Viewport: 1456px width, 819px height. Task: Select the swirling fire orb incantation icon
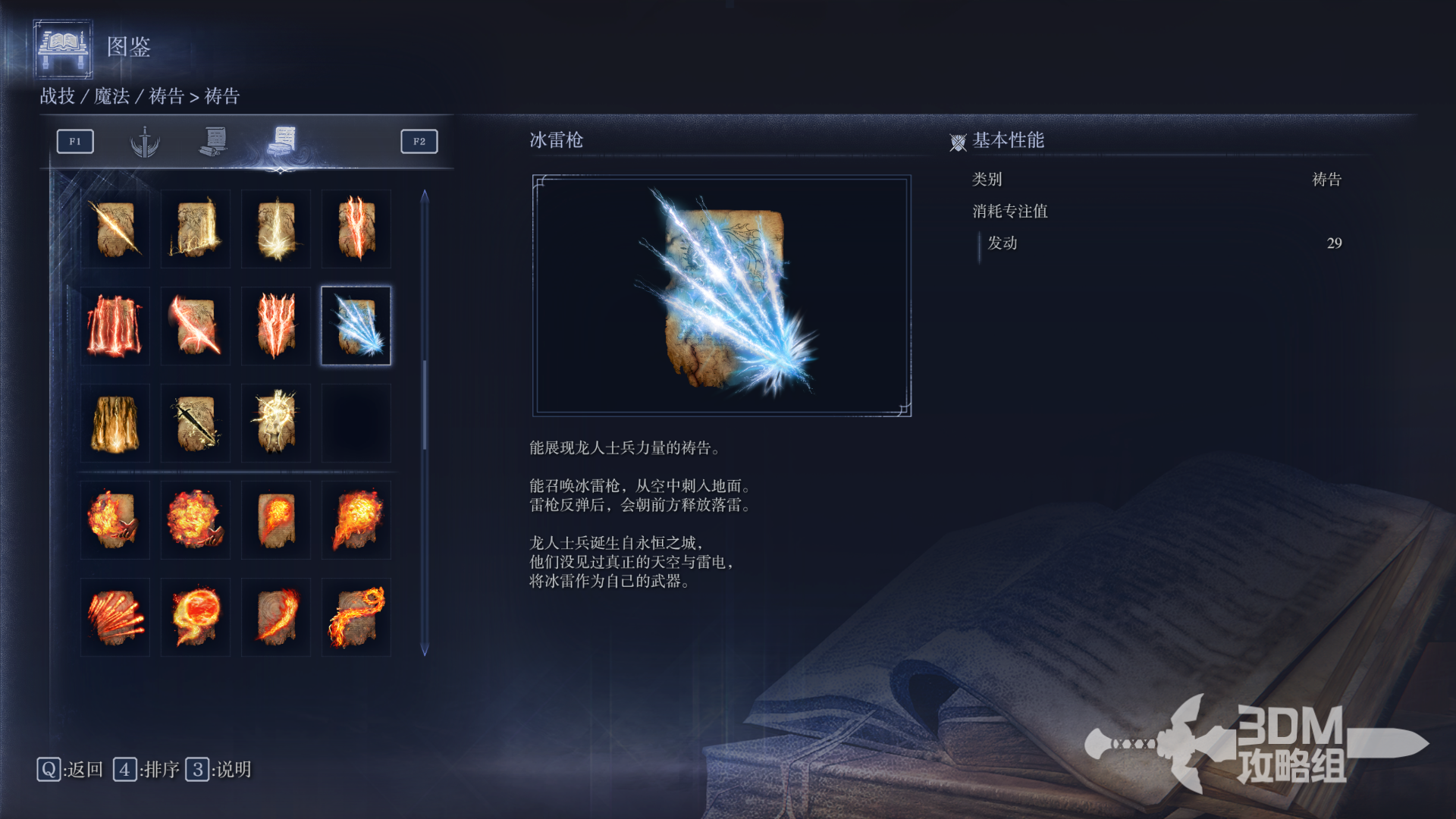tap(195, 617)
